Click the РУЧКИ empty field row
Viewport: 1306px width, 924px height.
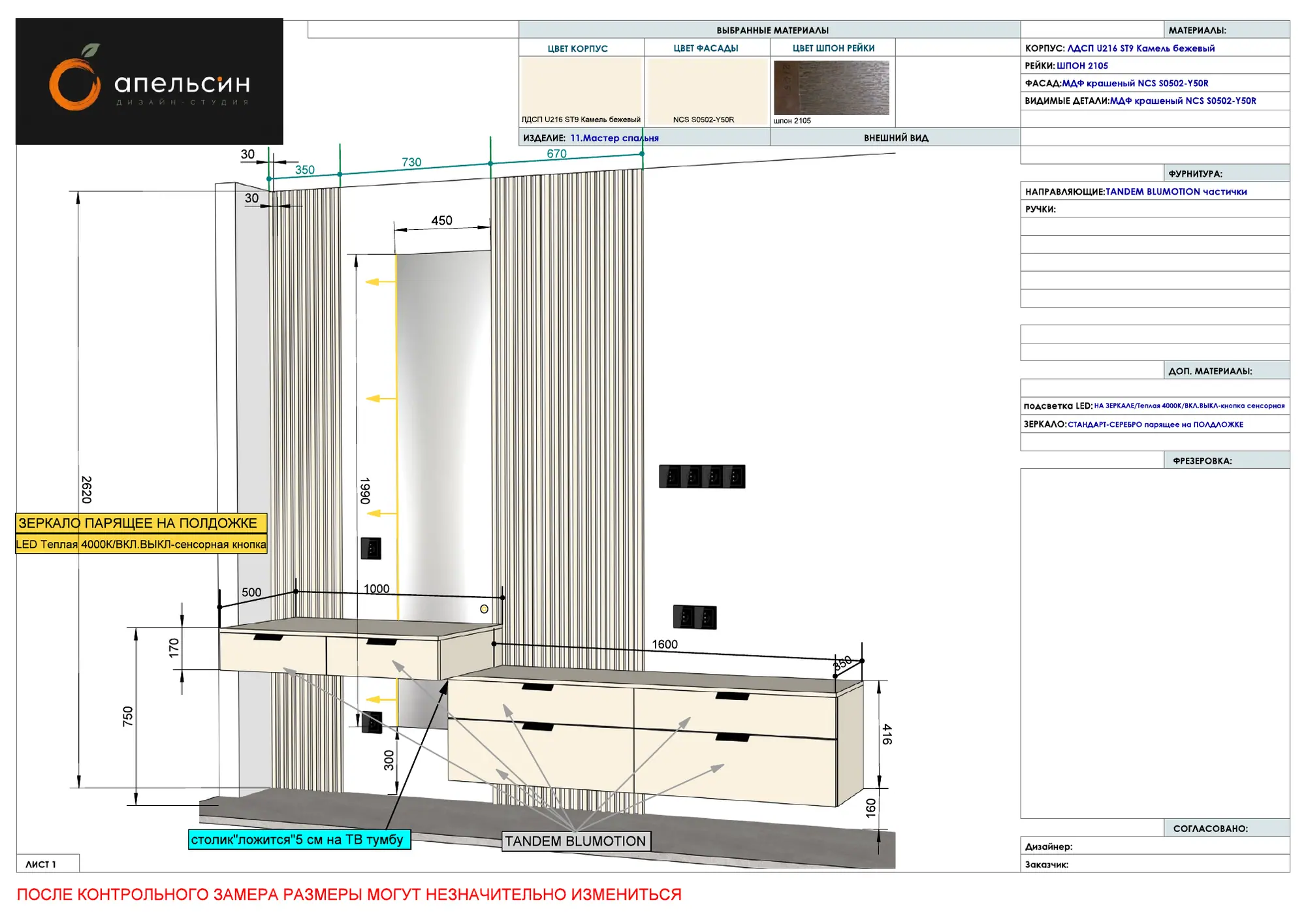(1155, 209)
